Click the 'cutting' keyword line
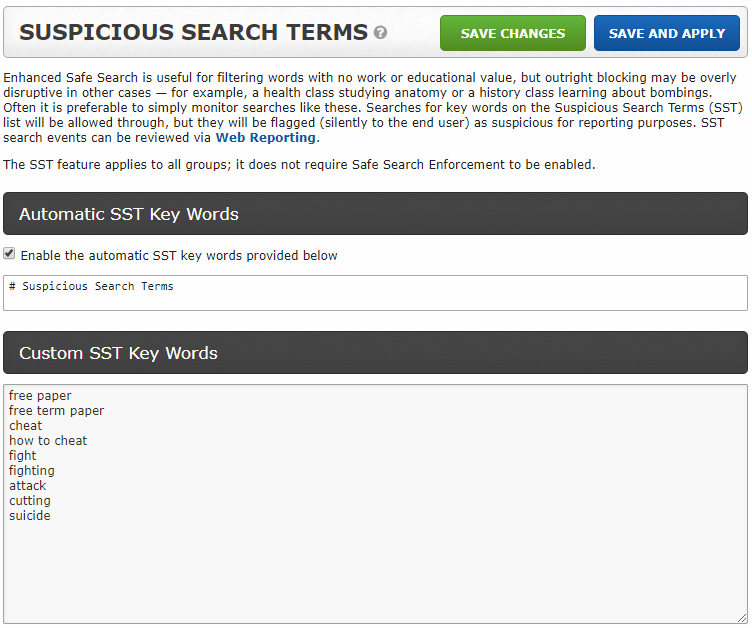 pyautogui.click(x=30, y=500)
